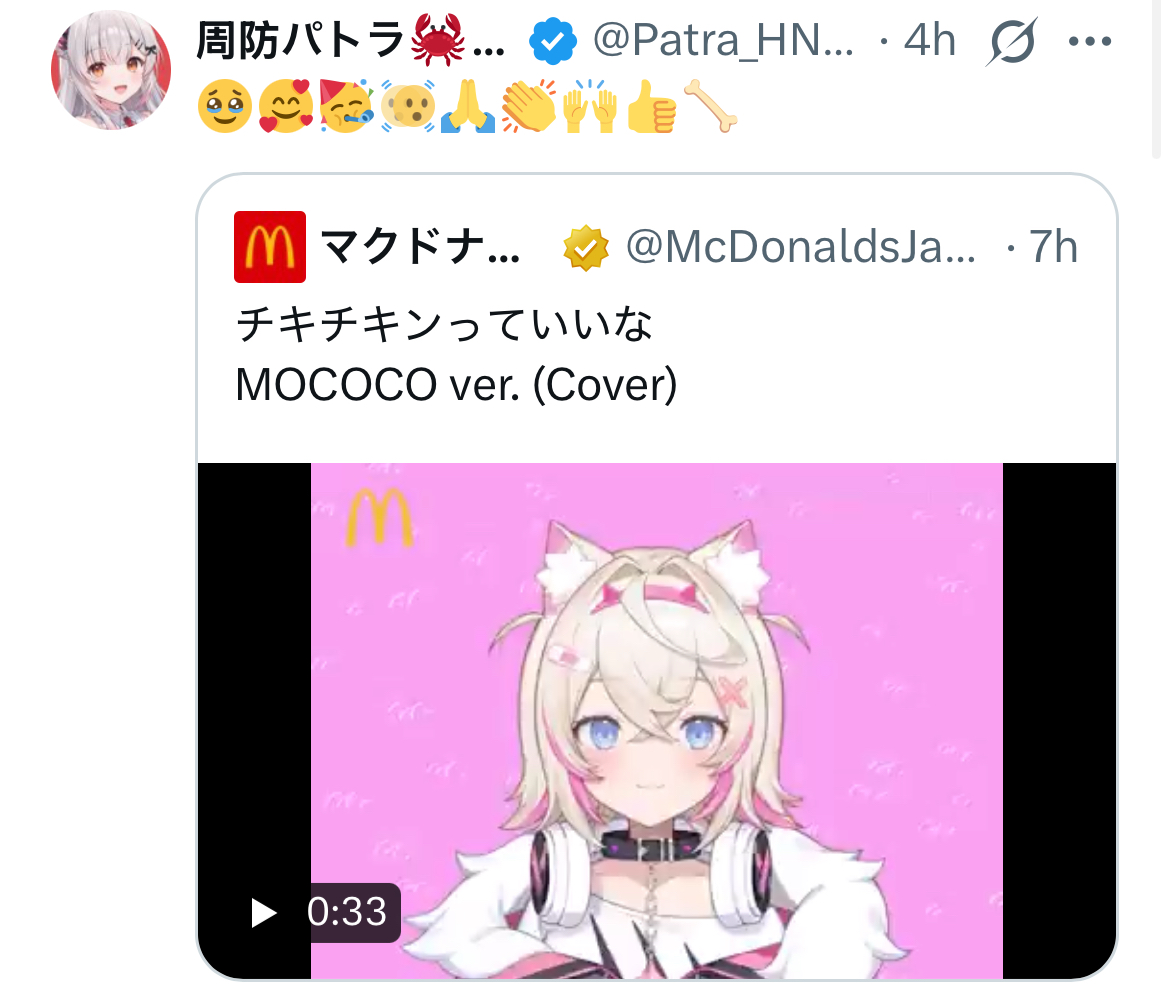Open the 4h timestamp link

(929, 40)
